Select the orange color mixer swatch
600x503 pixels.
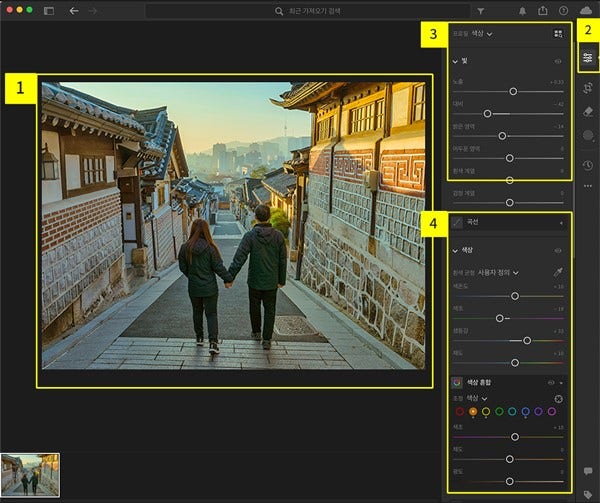click(472, 411)
